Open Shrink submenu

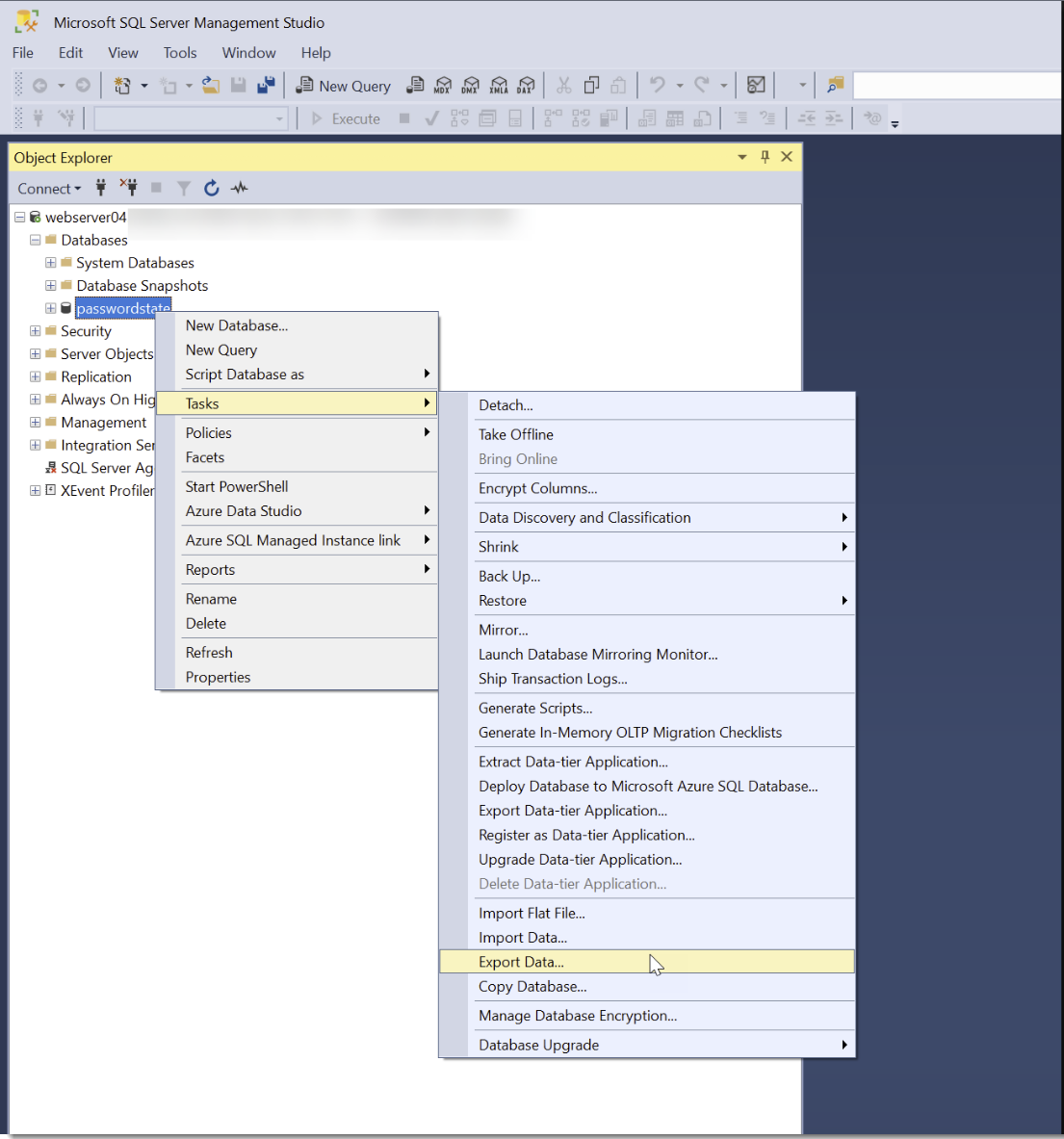coord(647,547)
